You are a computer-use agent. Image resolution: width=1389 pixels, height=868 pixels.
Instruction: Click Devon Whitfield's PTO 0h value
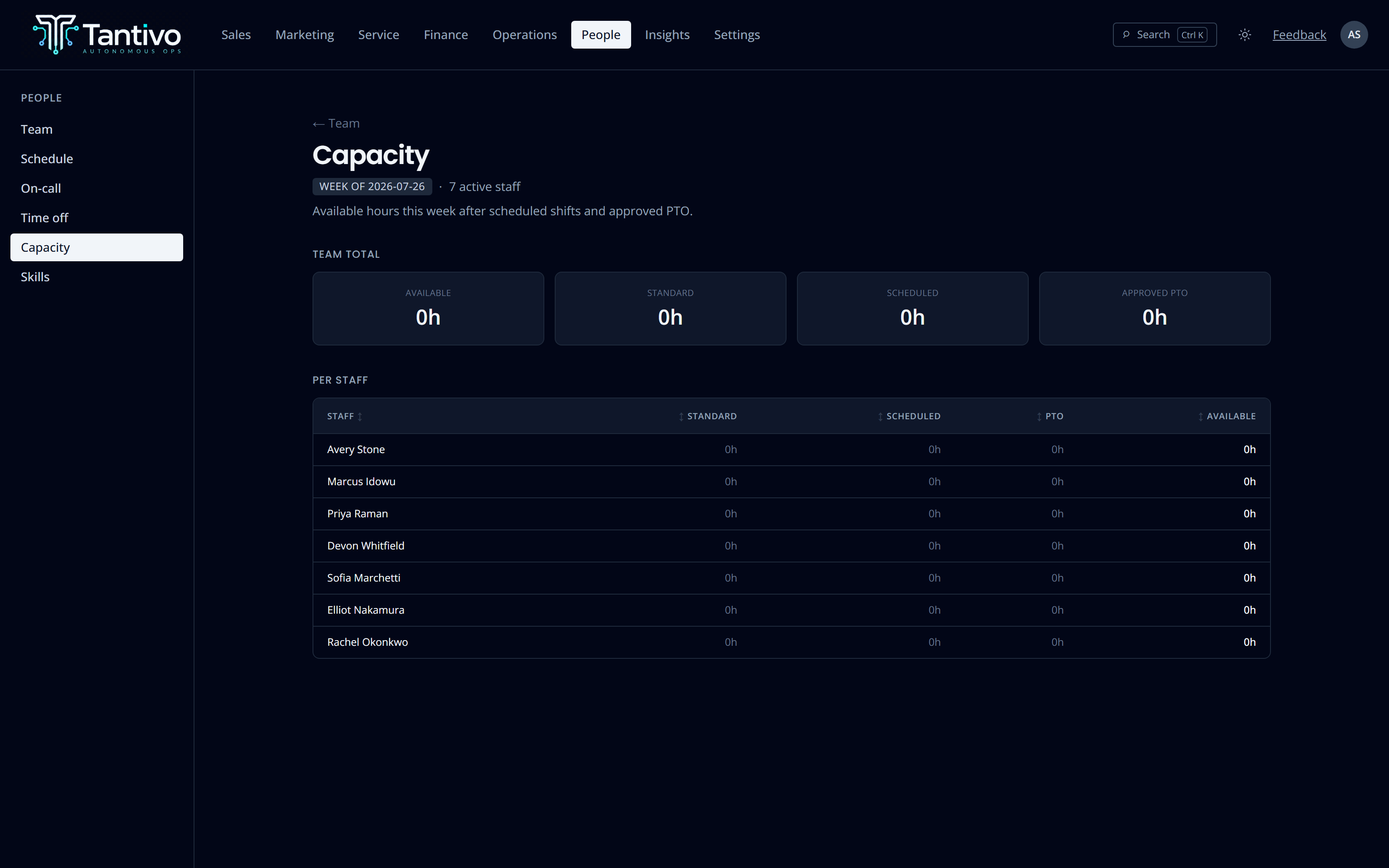[x=1057, y=546]
